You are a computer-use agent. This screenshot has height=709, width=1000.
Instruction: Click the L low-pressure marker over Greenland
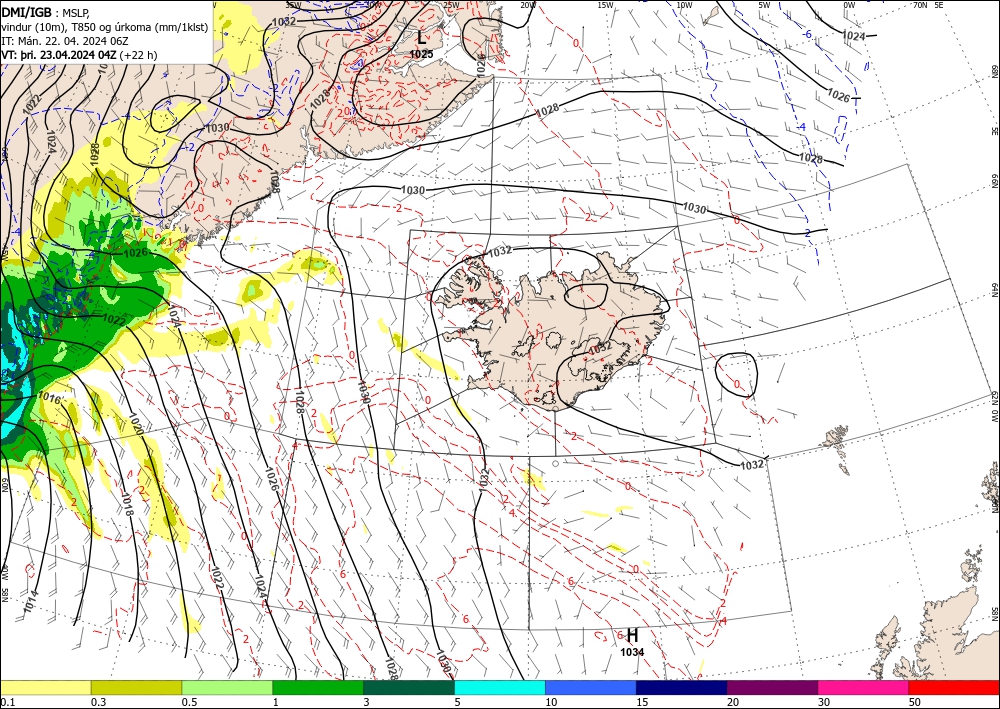click(422, 38)
